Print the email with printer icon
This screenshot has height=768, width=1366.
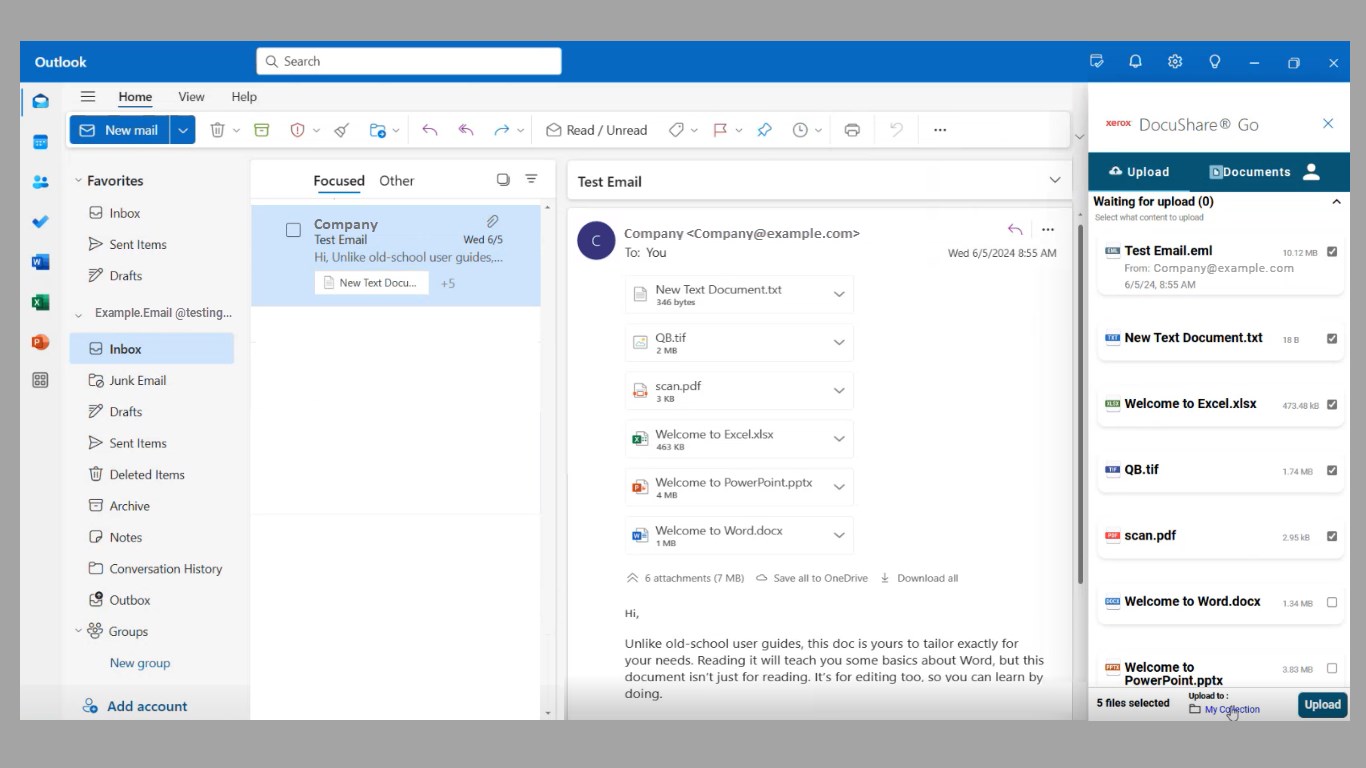(x=852, y=130)
